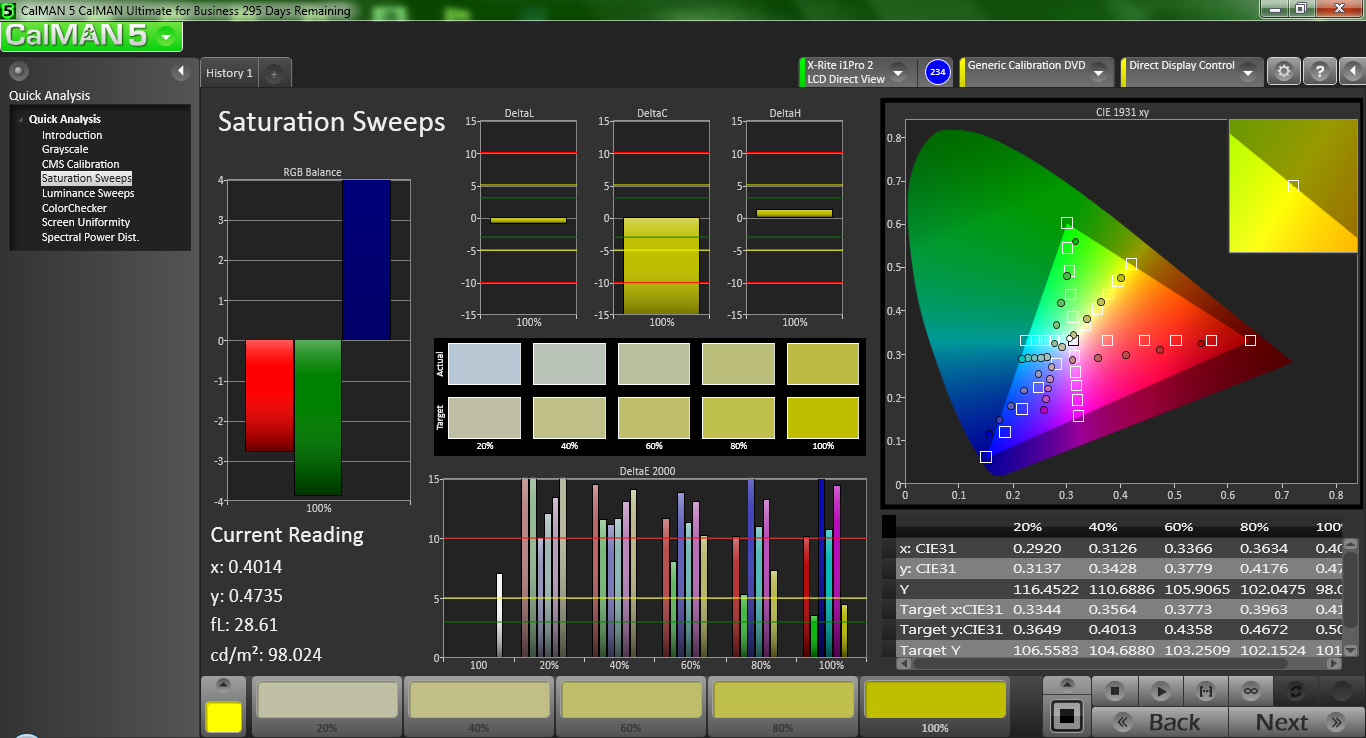This screenshot has width=1366, height=738.
Task: Toggle the round pin button in sidebar
Action: point(18,71)
